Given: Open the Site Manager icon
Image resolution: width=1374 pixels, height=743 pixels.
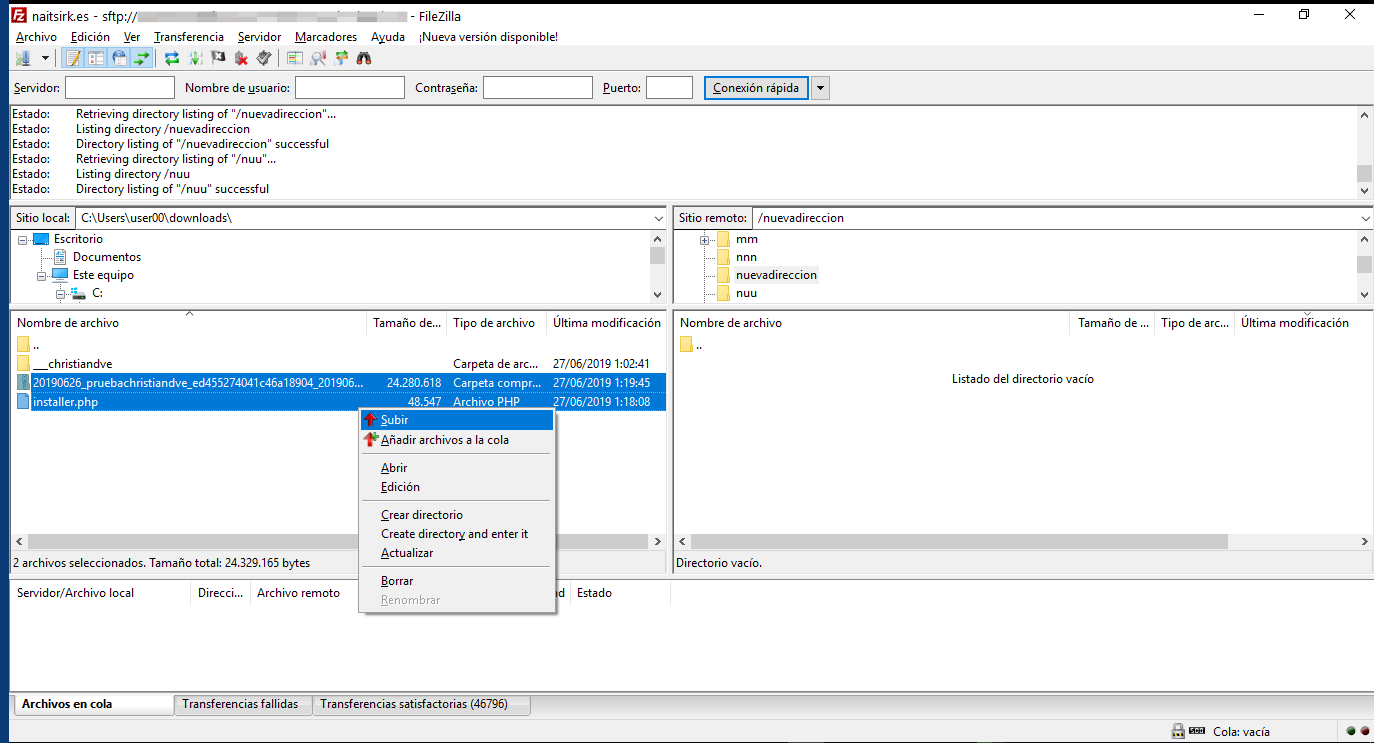Looking at the screenshot, I should point(23,58).
